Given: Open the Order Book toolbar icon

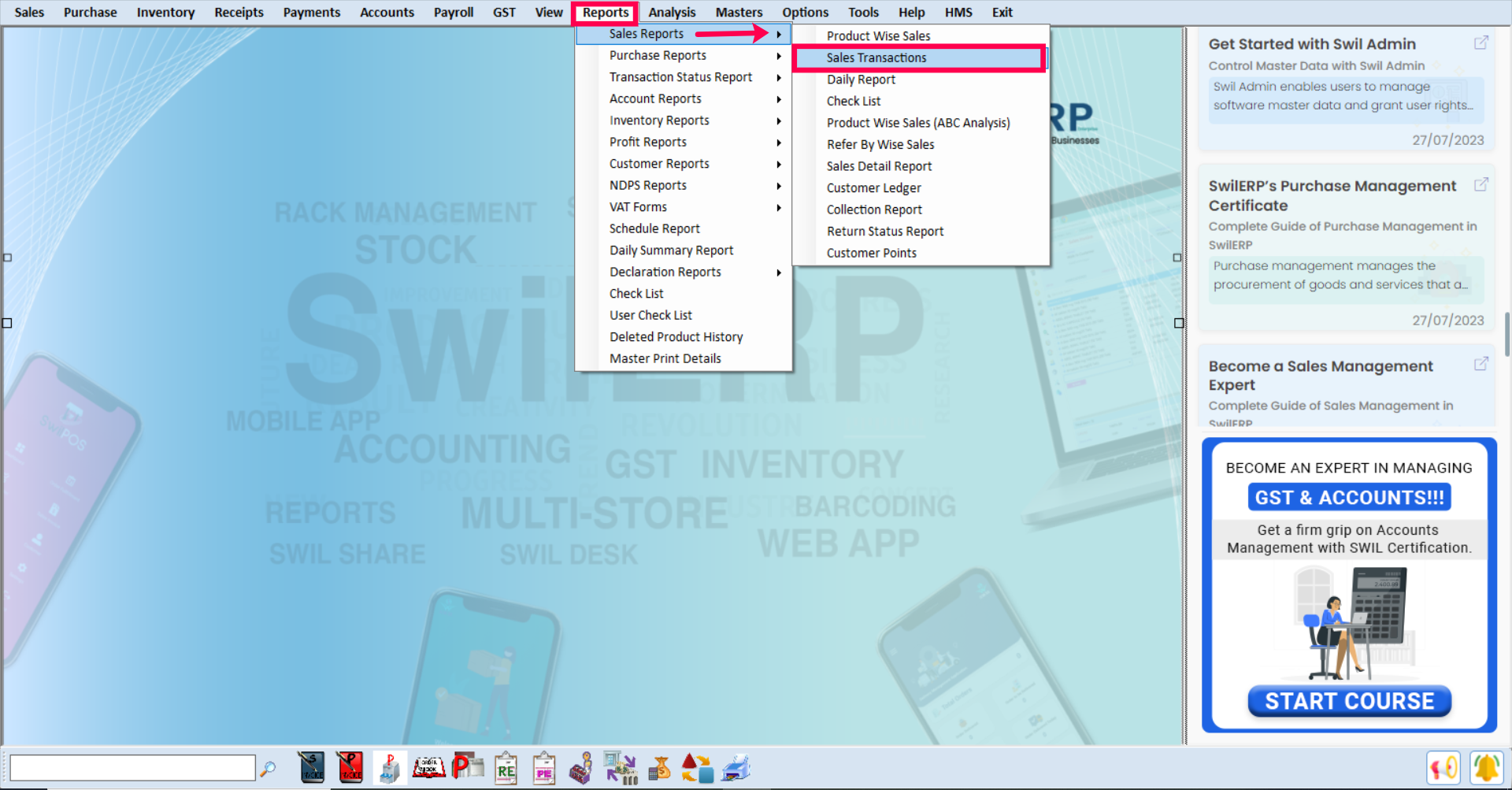Looking at the screenshot, I should pyautogui.click(x=428, y=768).
